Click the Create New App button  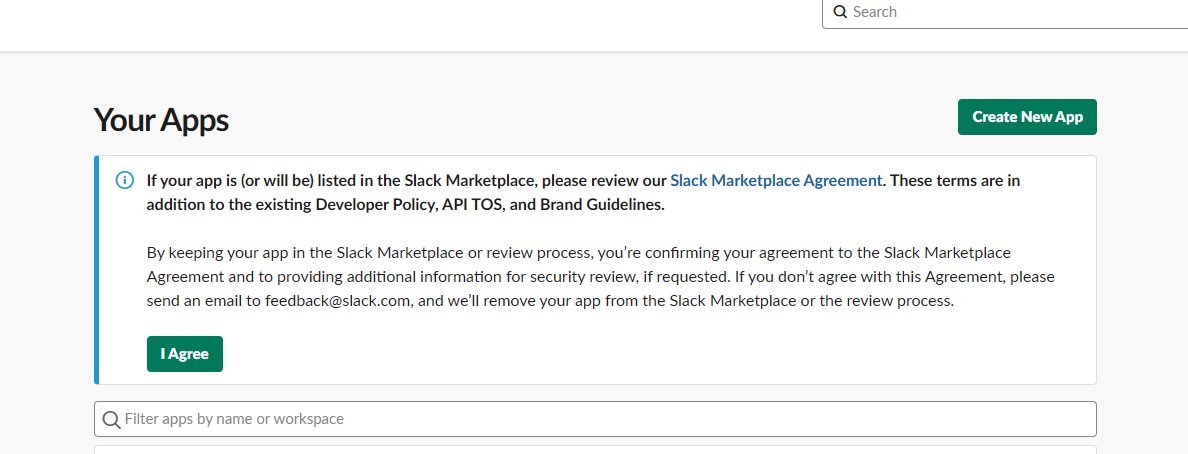1027,117
